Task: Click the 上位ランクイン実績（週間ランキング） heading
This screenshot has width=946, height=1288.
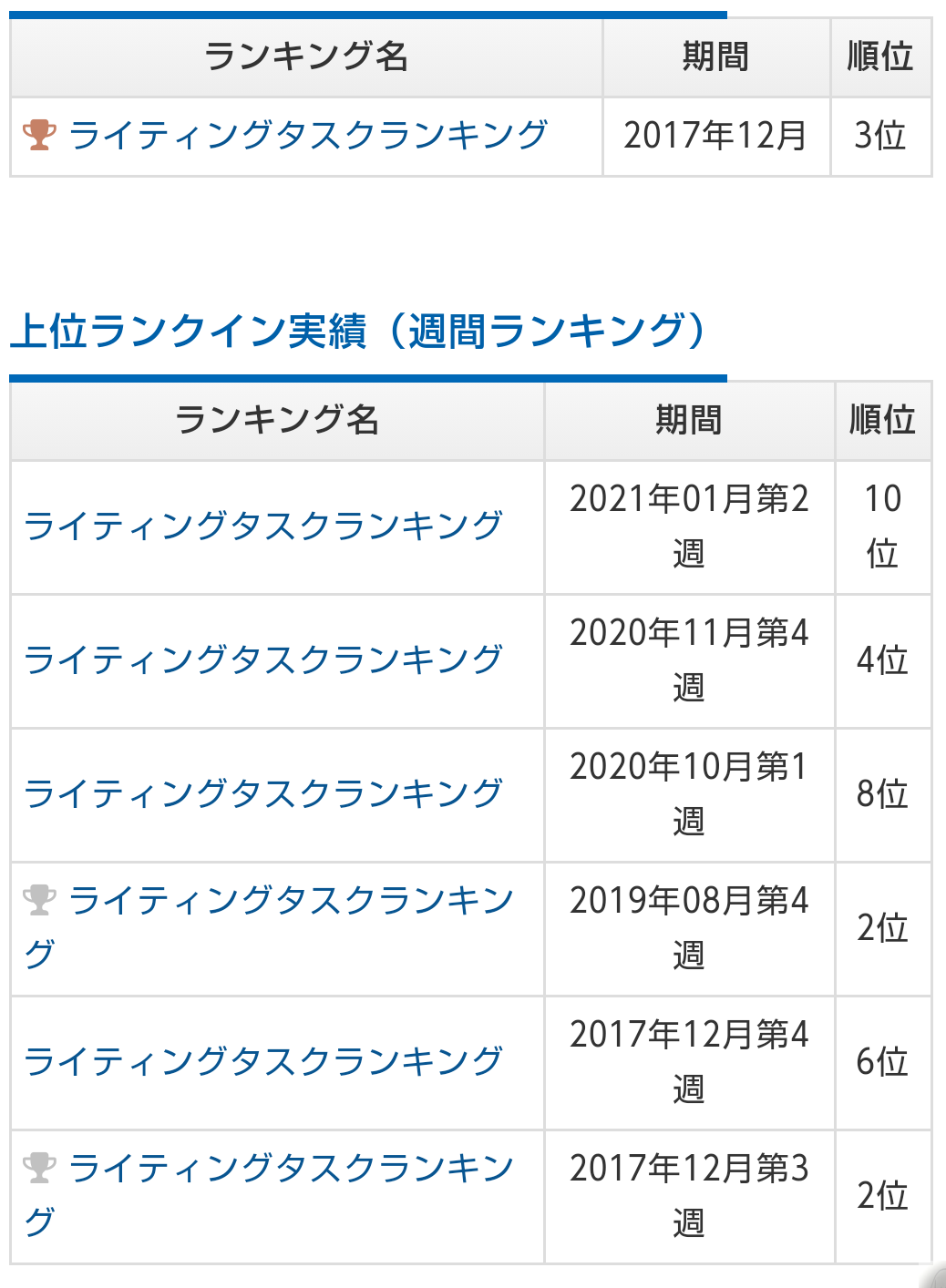Action: (358, 331)
